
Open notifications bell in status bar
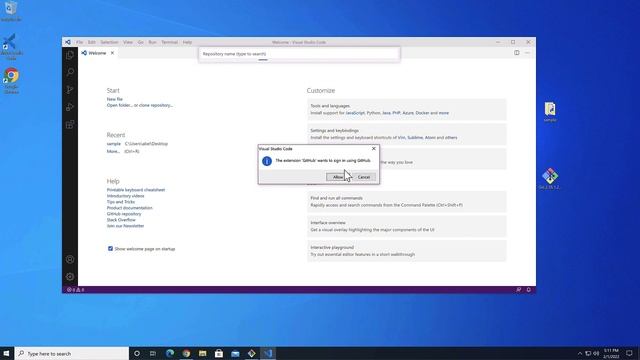point(529,289)
